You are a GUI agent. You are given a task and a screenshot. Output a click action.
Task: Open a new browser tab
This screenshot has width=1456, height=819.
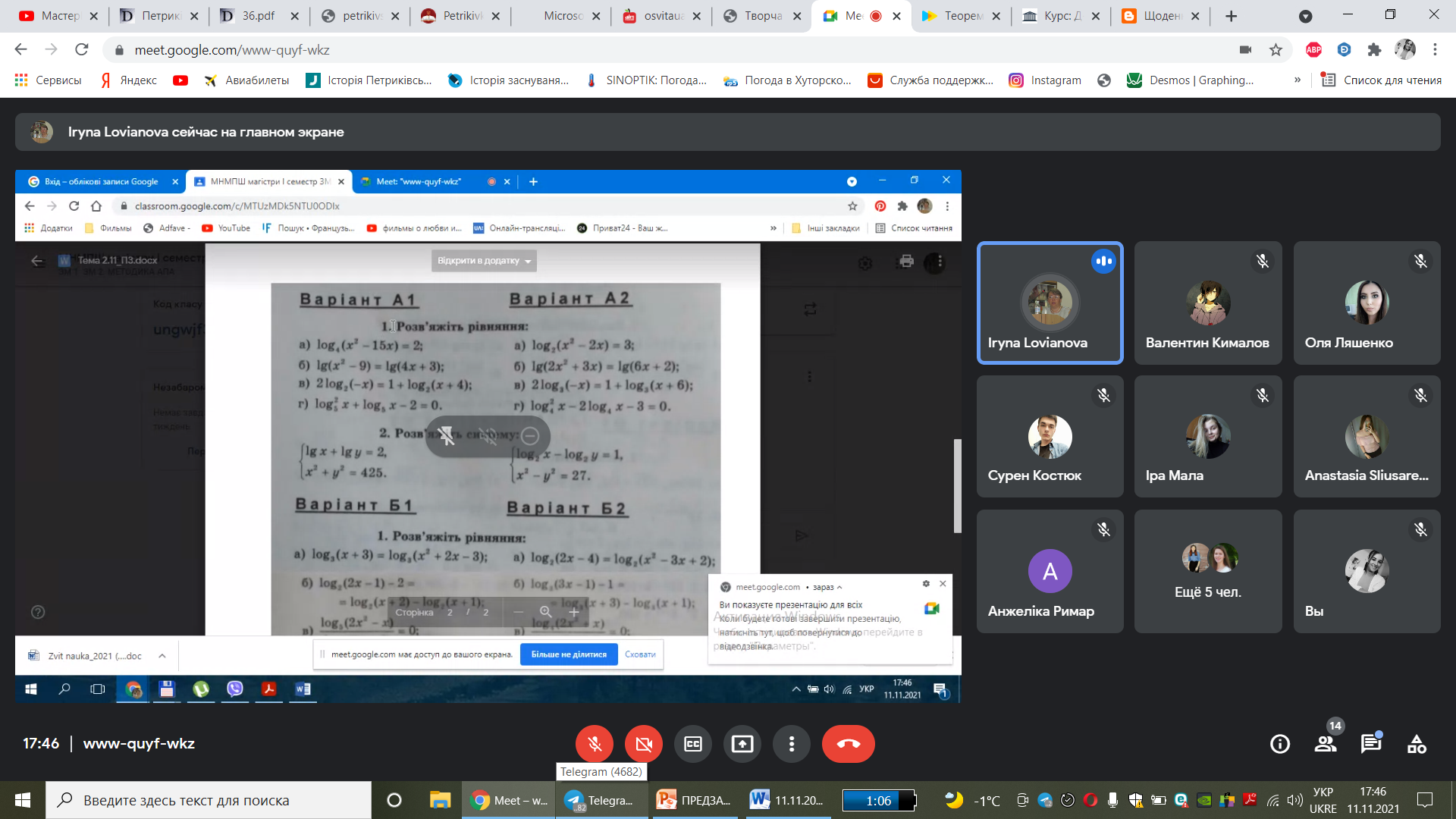[x=1232, y=16]
